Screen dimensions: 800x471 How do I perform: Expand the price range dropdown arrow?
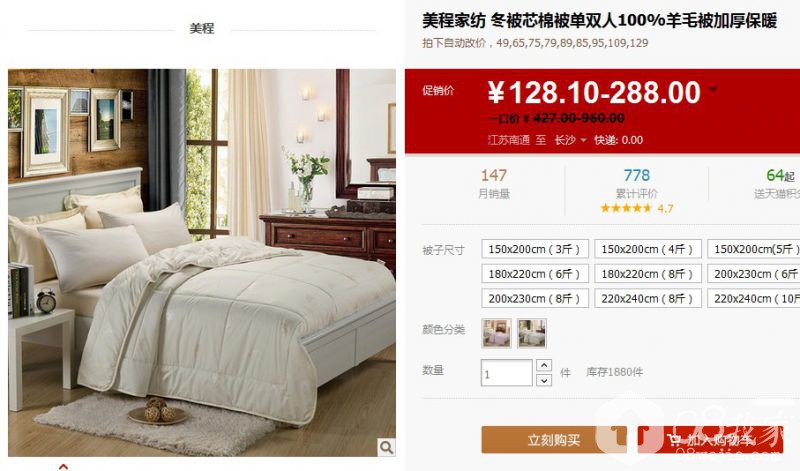point(713,90)
